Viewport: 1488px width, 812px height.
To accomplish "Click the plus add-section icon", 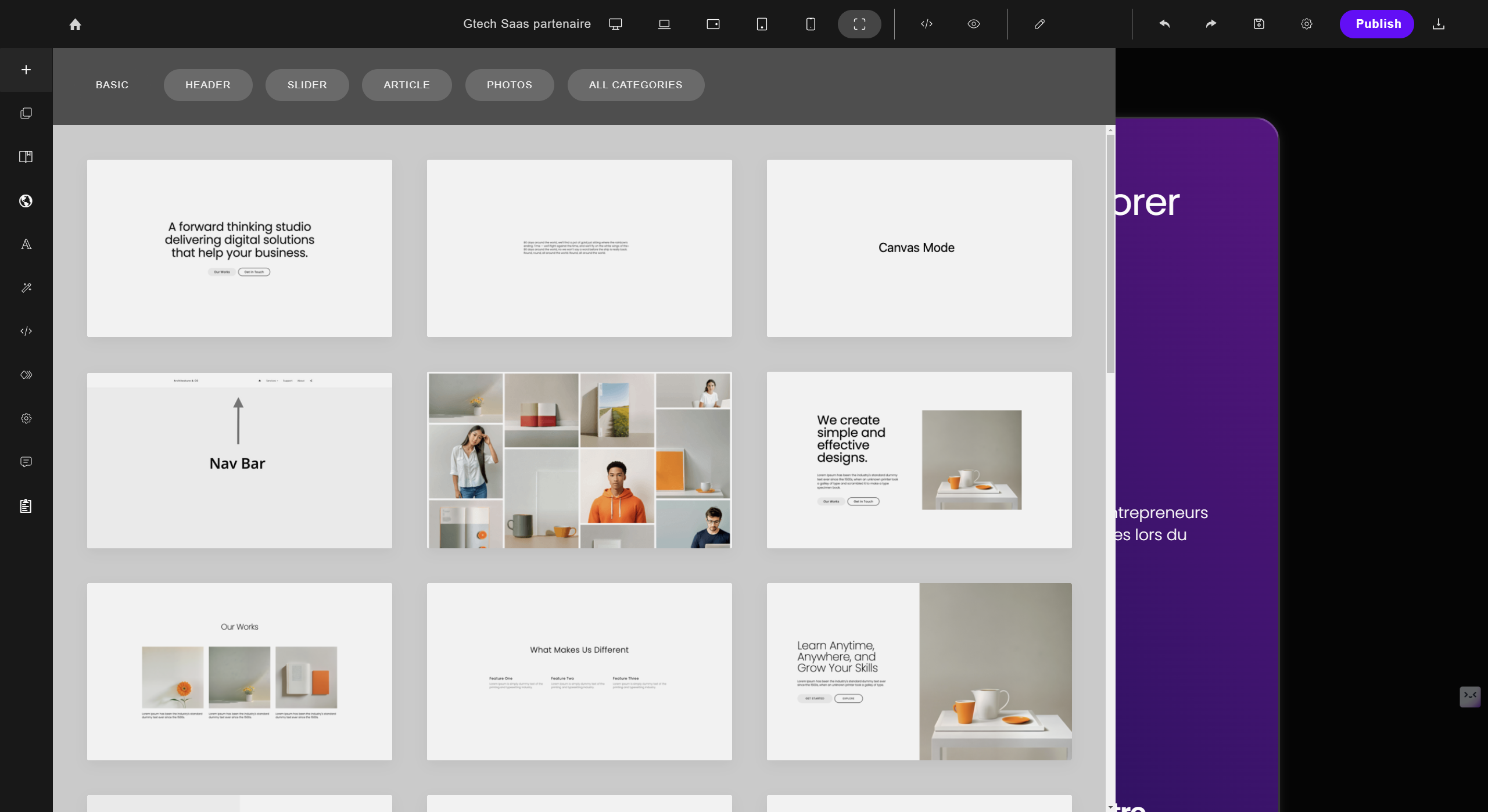I will pyautogui.click(x=26, y=70).
